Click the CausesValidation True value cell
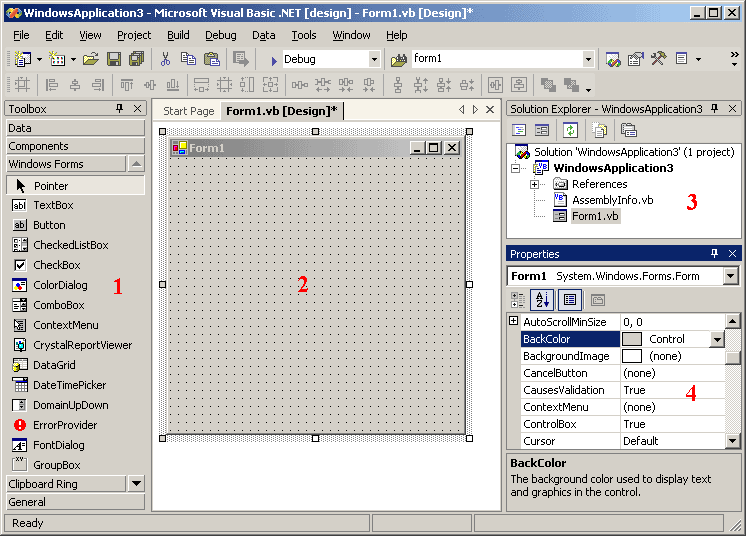The width and height of the screenshot is (746, 536). pyautogui.click(x=673, y=390)
